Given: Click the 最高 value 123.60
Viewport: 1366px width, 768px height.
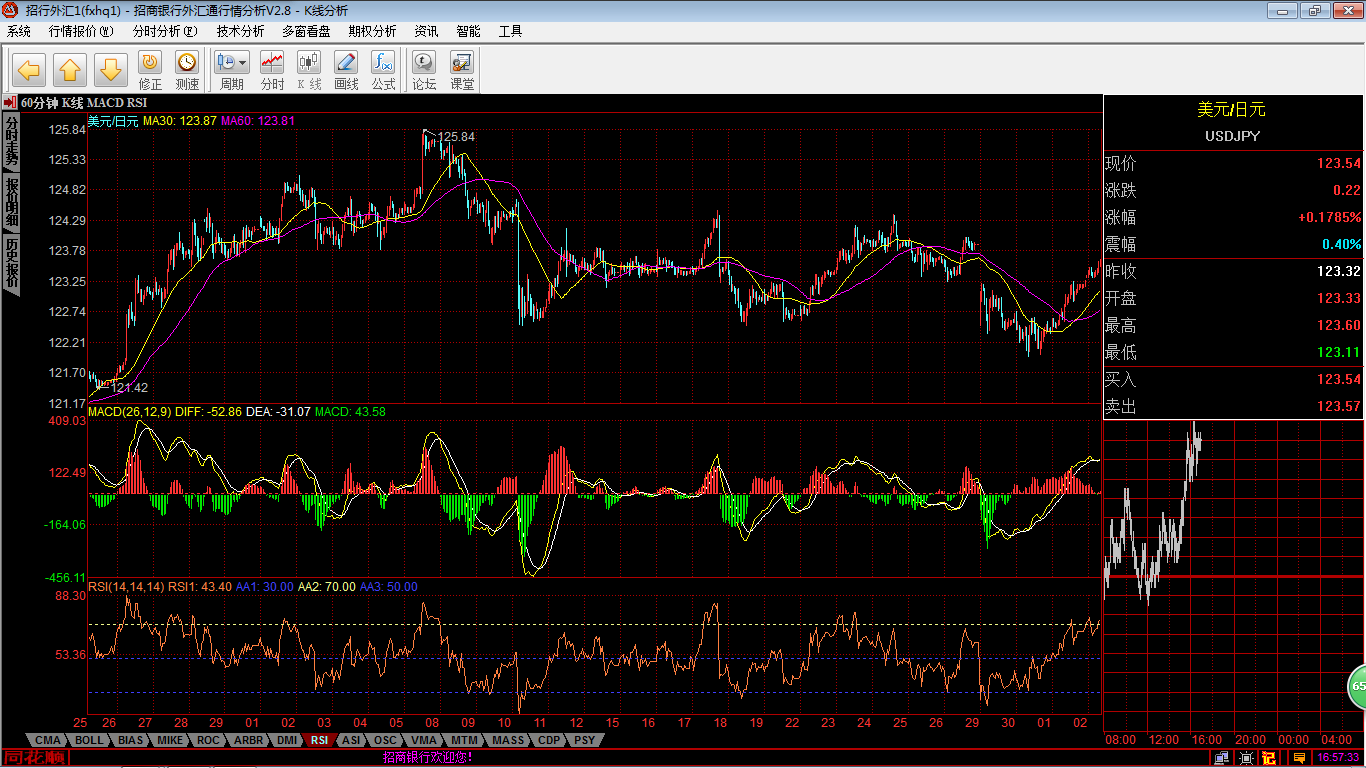Looking at the screenshot, I should [1339, 325].
